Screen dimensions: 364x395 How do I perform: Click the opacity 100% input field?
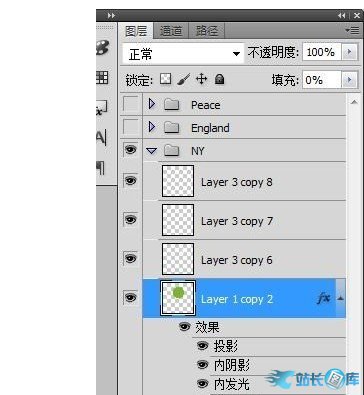[x=321, y=52]
